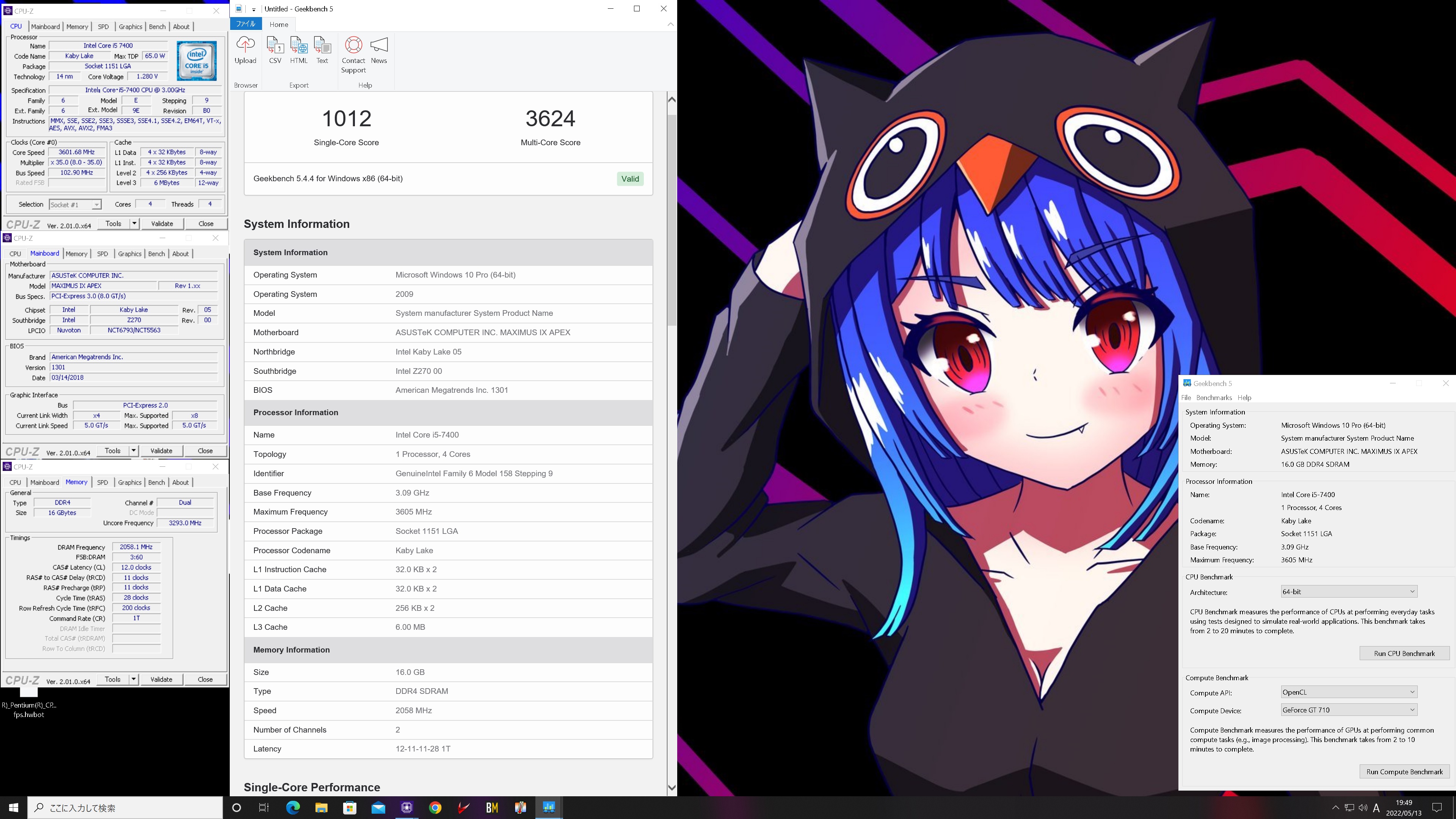Open Benchmarks menu in Geekbench 5 window
Image resolution: width=1456 pixels, height=819 pixels.
[1214, 398]
